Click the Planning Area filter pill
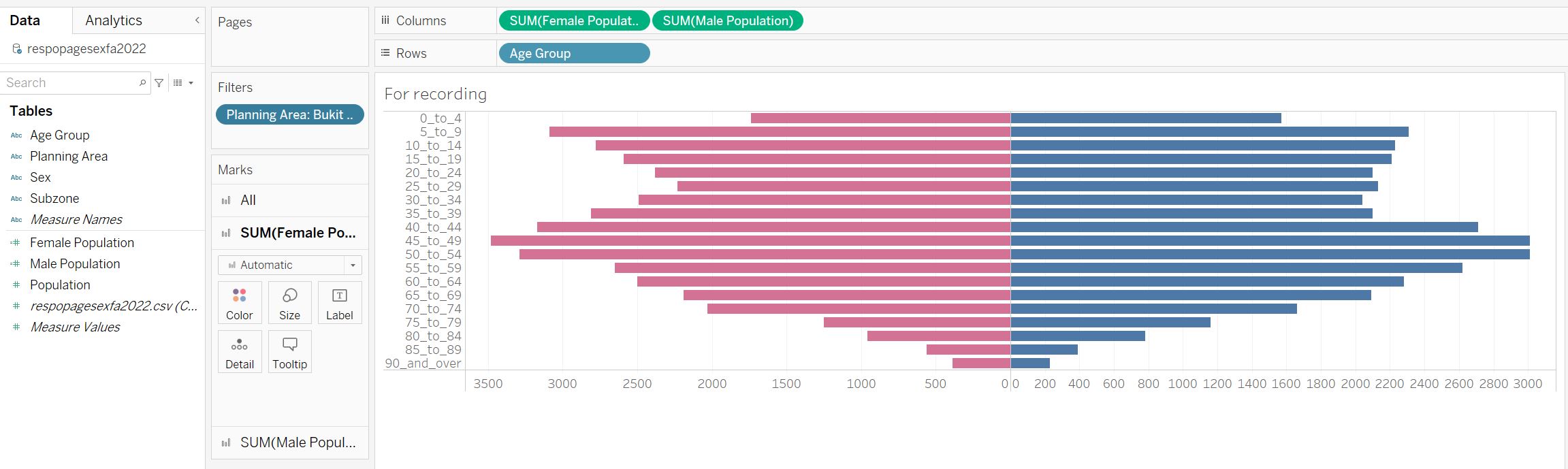Image resolution: width=1568 pixels, height=469 pixels. pos(289,114)
